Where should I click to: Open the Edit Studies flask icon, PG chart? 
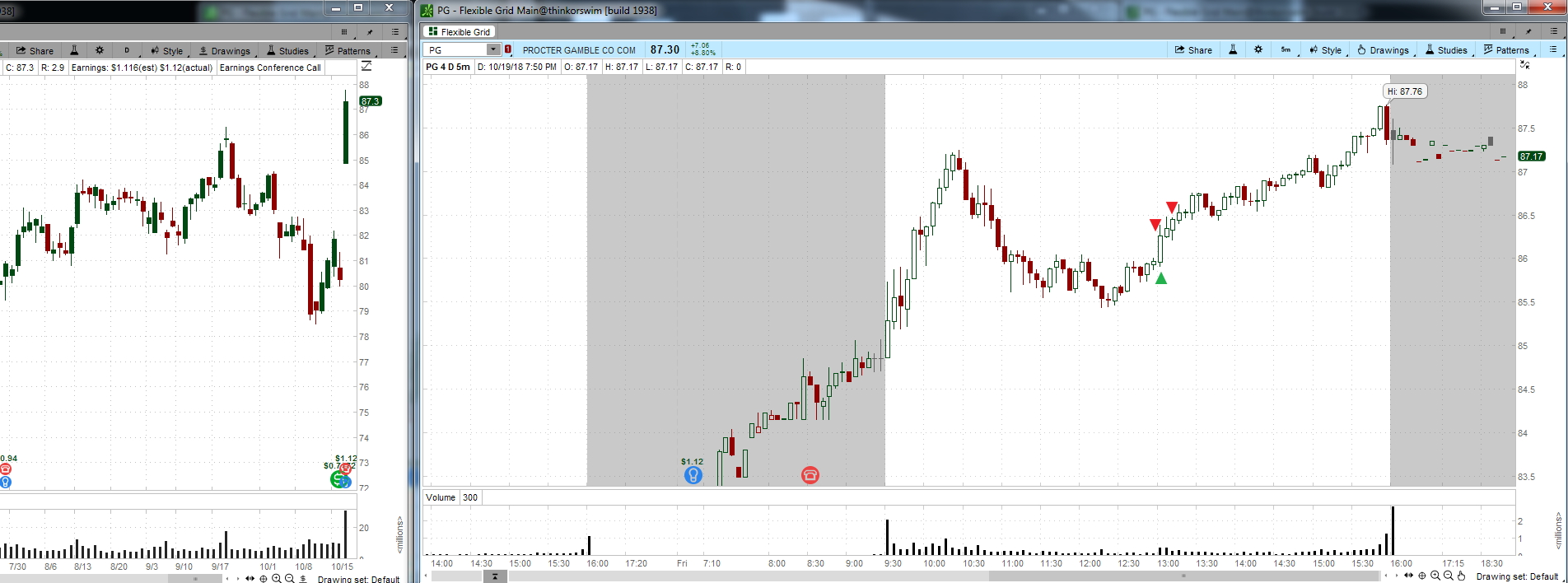pos(1233,50)
